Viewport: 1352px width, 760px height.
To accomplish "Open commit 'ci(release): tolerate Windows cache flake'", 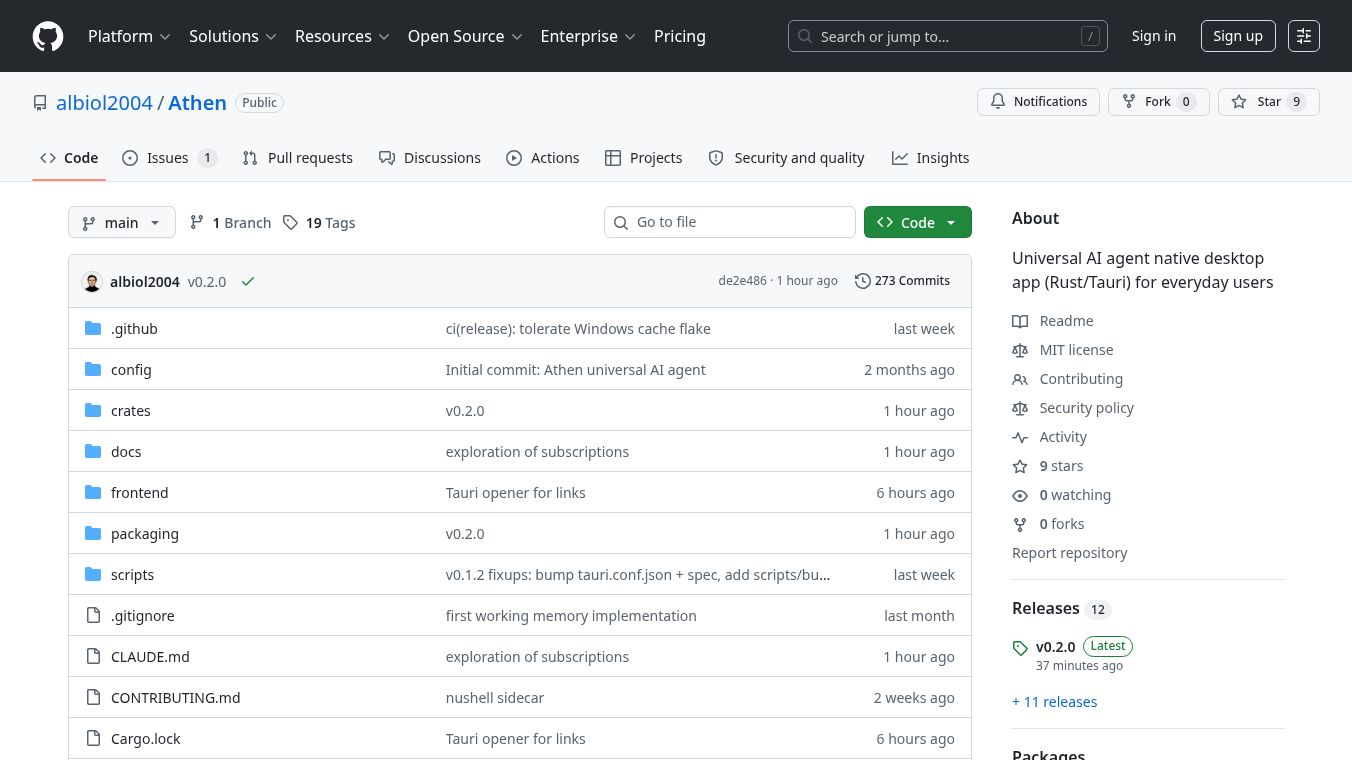I will pyautogui.click(x=578, y=329).
